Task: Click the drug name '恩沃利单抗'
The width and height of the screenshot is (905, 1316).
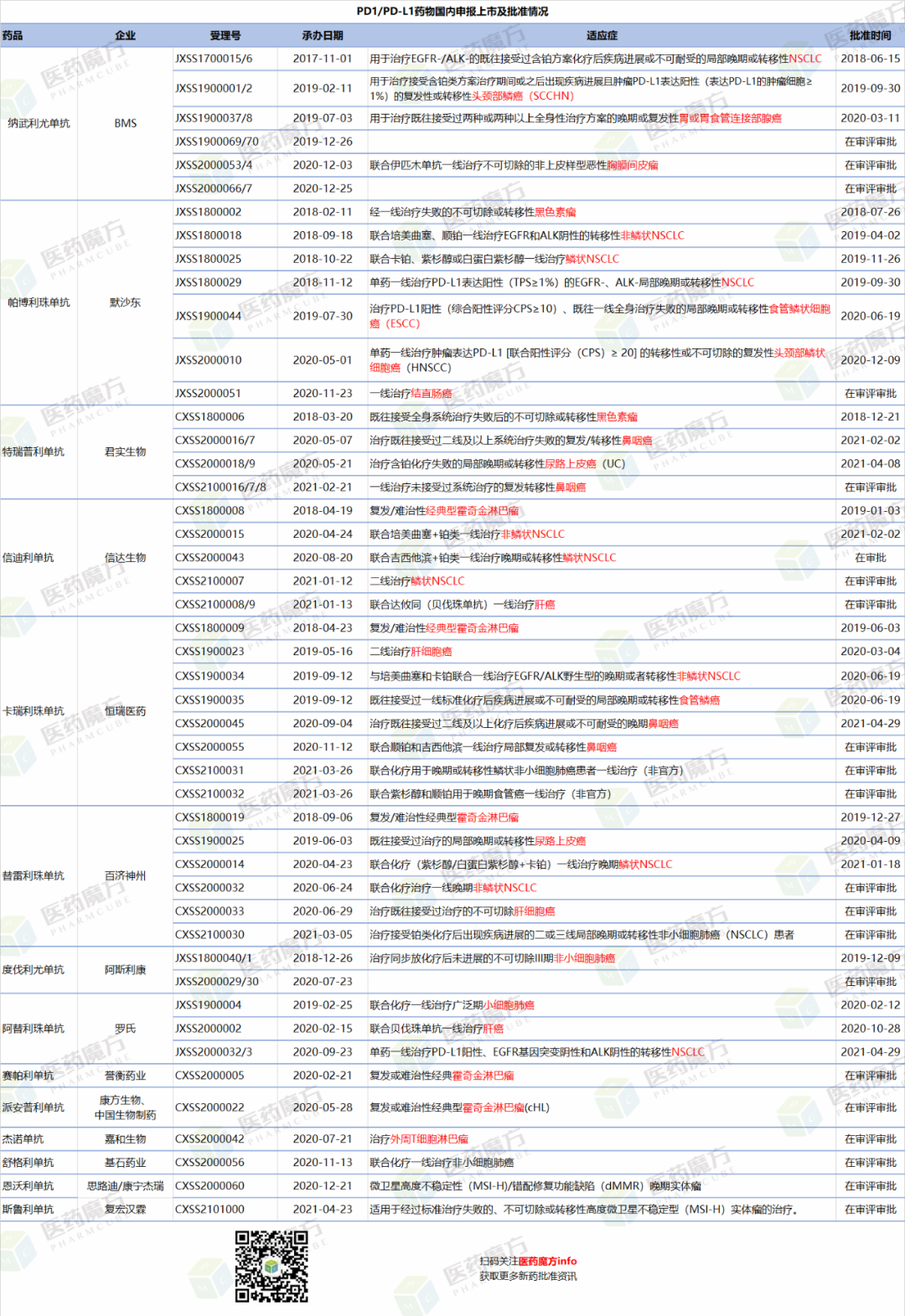Action: click(28, 1185)
